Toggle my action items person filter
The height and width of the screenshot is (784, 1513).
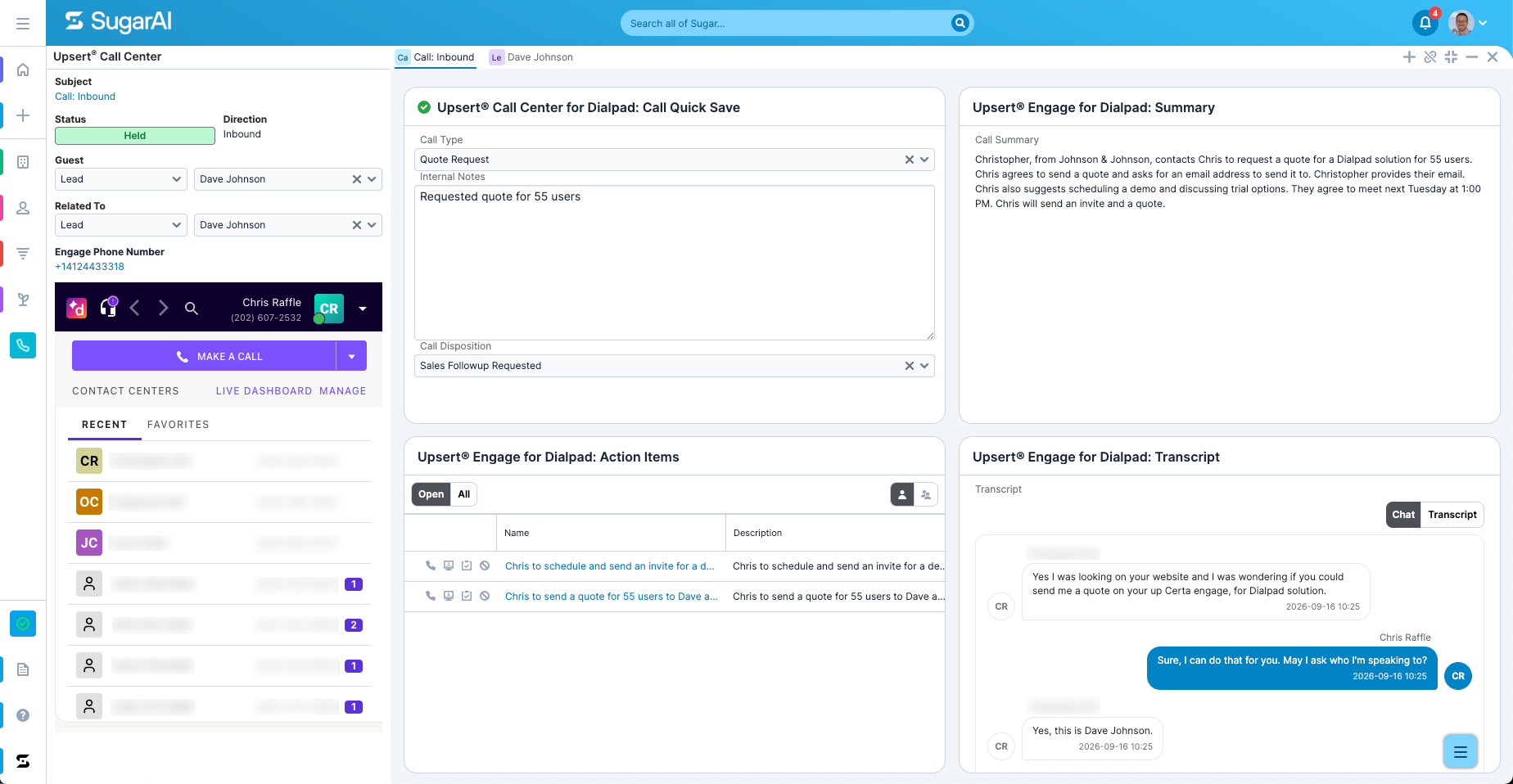[902, 494]
